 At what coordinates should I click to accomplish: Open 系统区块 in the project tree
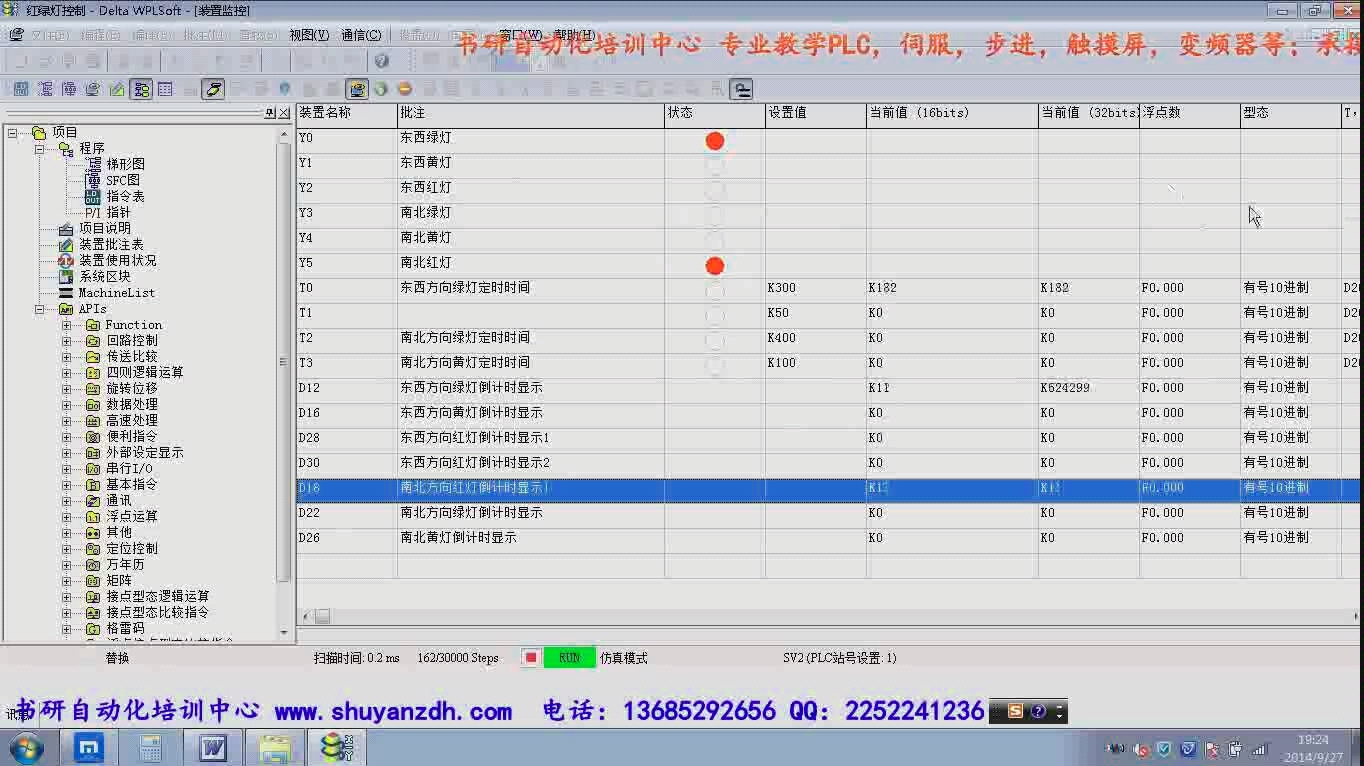pyautogui.click(x=104, y=276)
